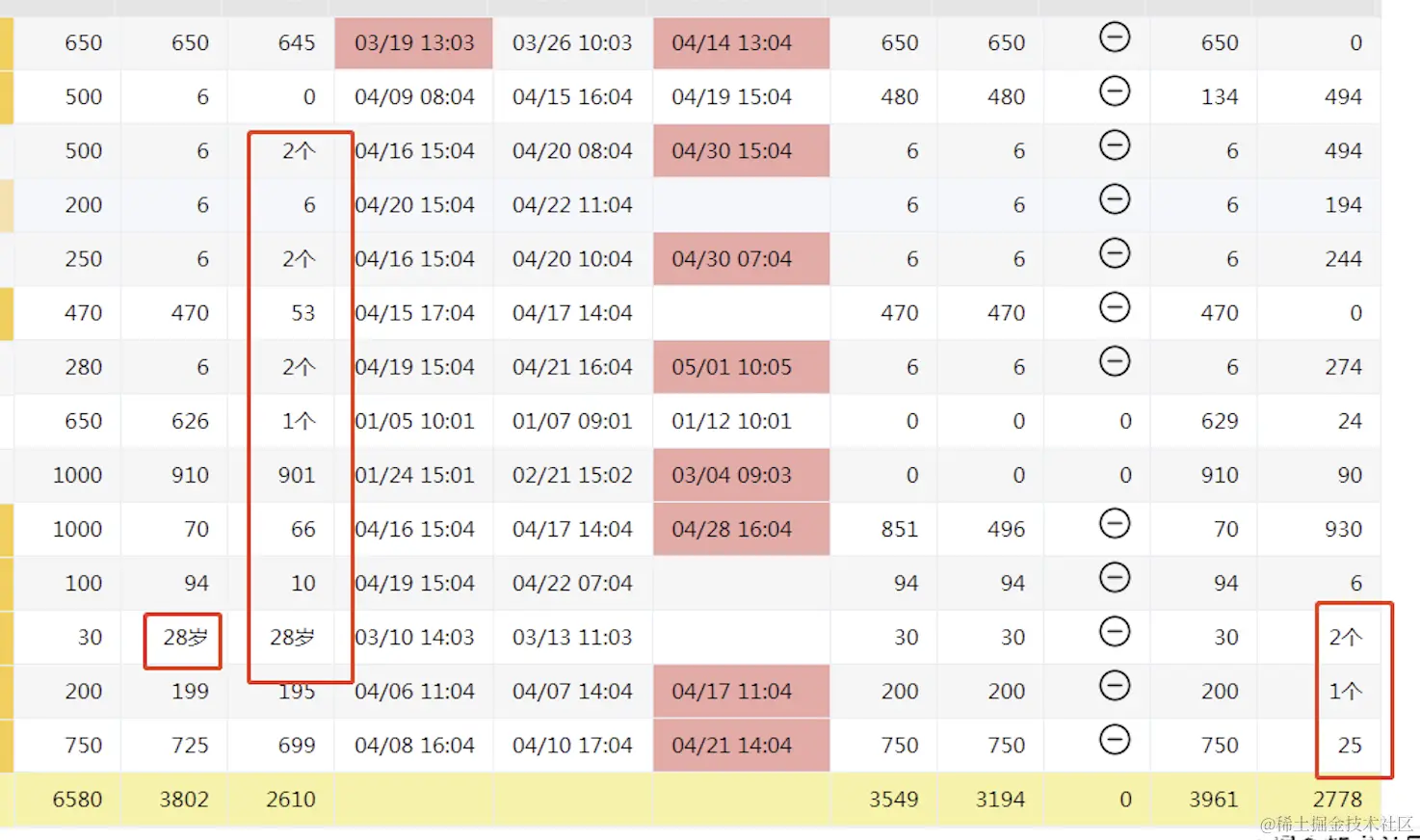Click minus icon in 04/30 07:04 row

click(x=1115, y=253)
